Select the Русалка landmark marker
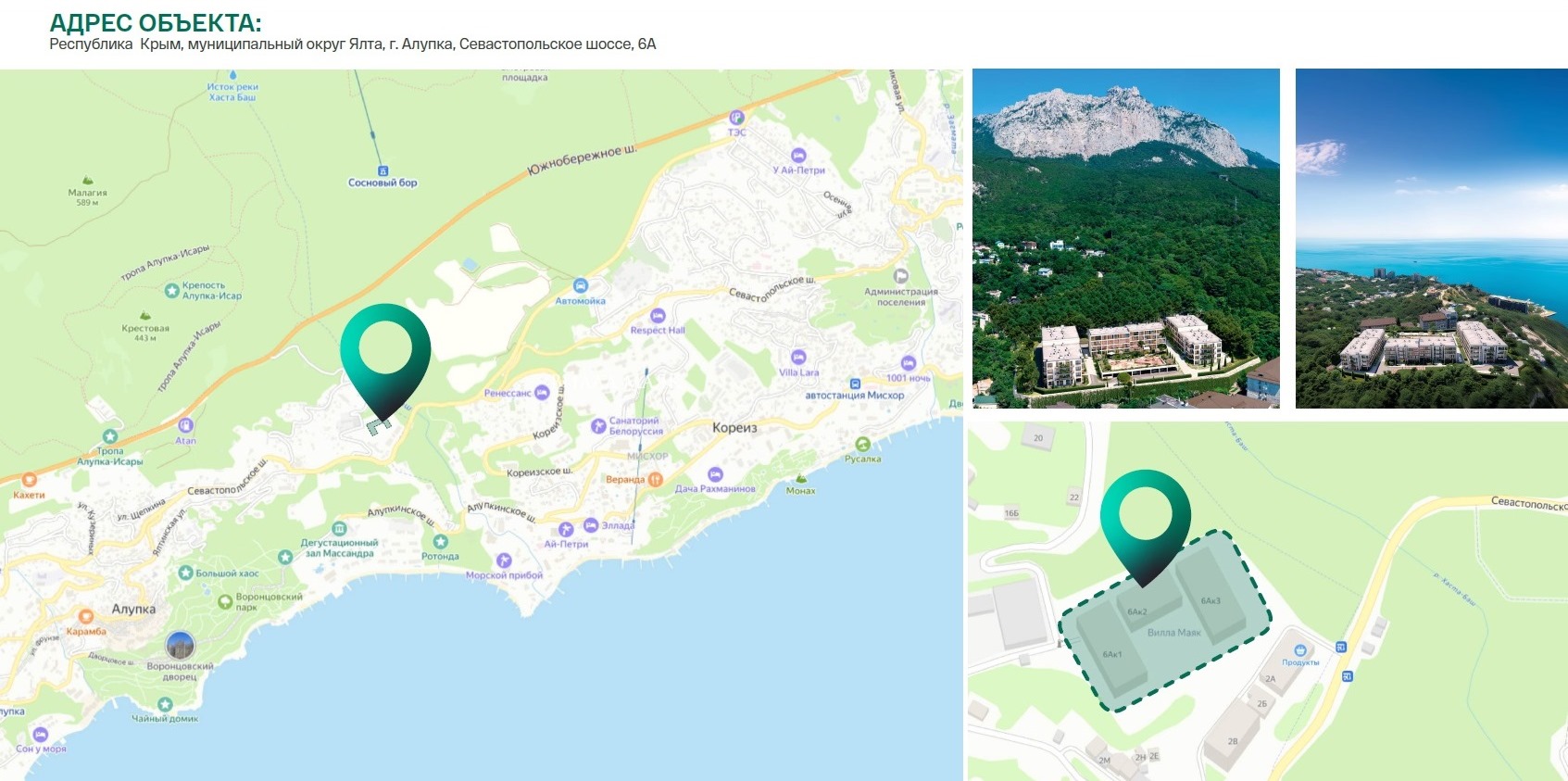Image resolution: width=1568 pixels, height=781 pixels. 862,445
